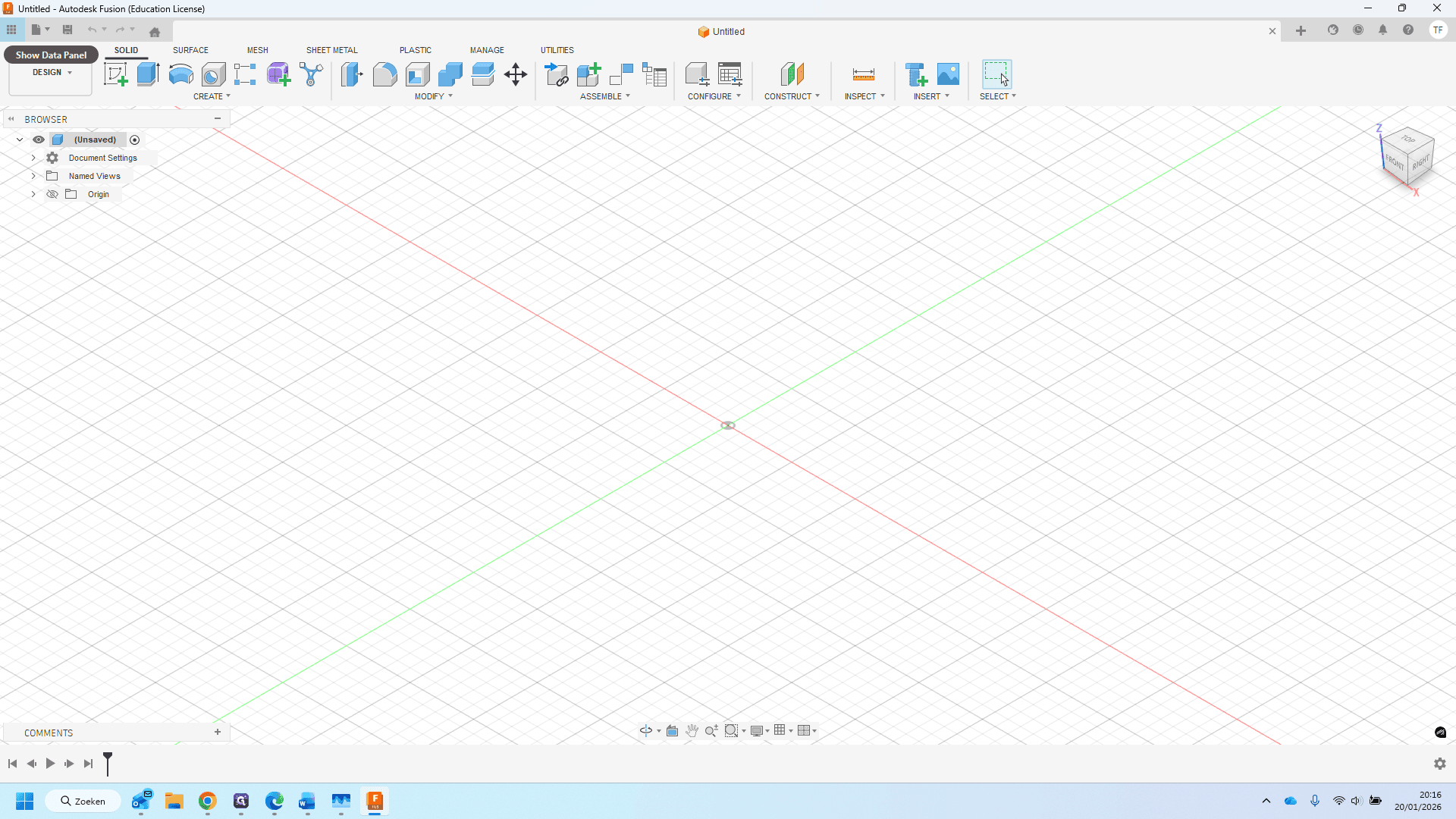Switch to the PLASTIC tab
1456x819 pixels.
(x=415, y=50)
